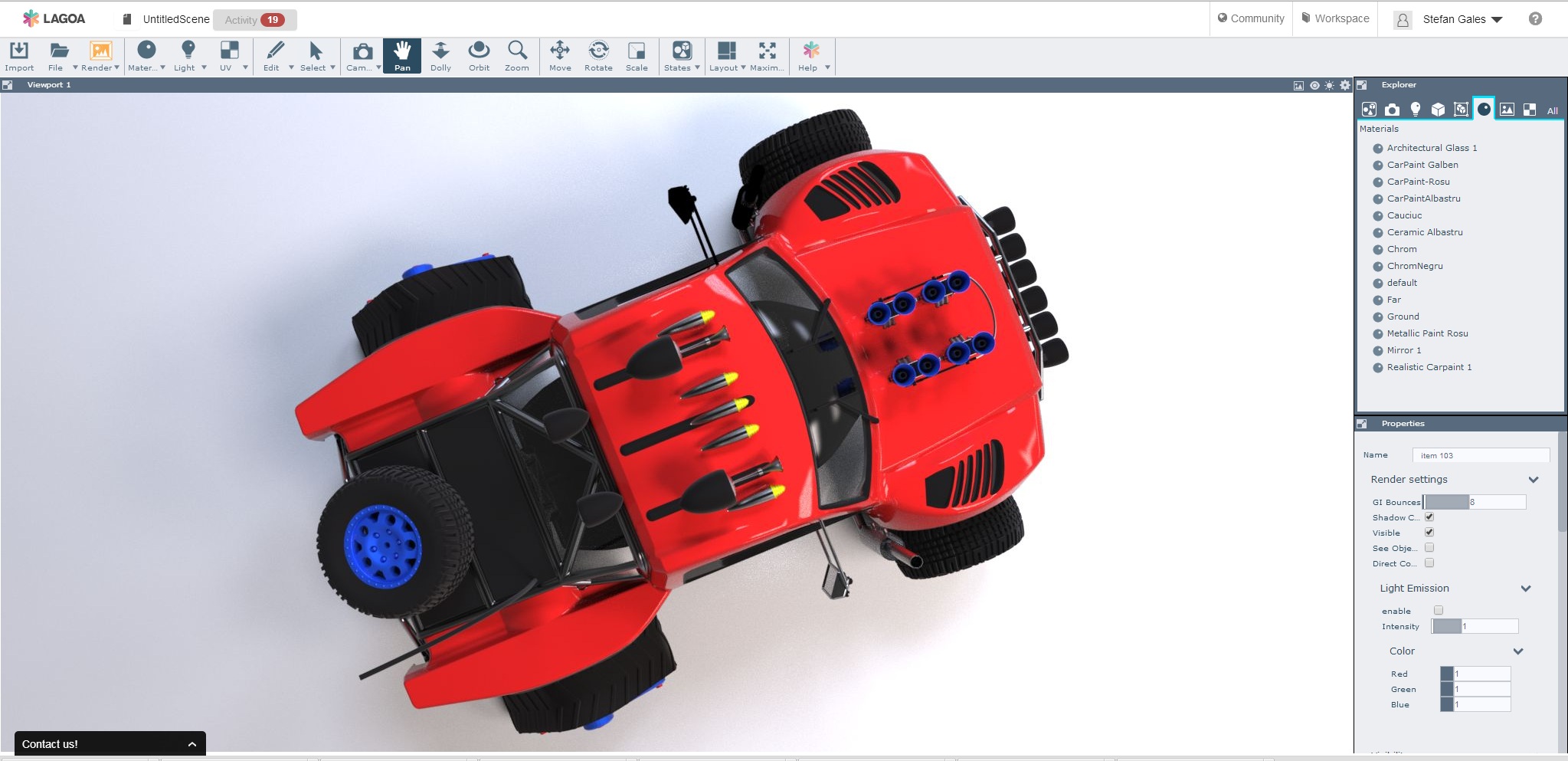
Task: Click the Explorer panel pop-out icon
Action: [1361, 85]
